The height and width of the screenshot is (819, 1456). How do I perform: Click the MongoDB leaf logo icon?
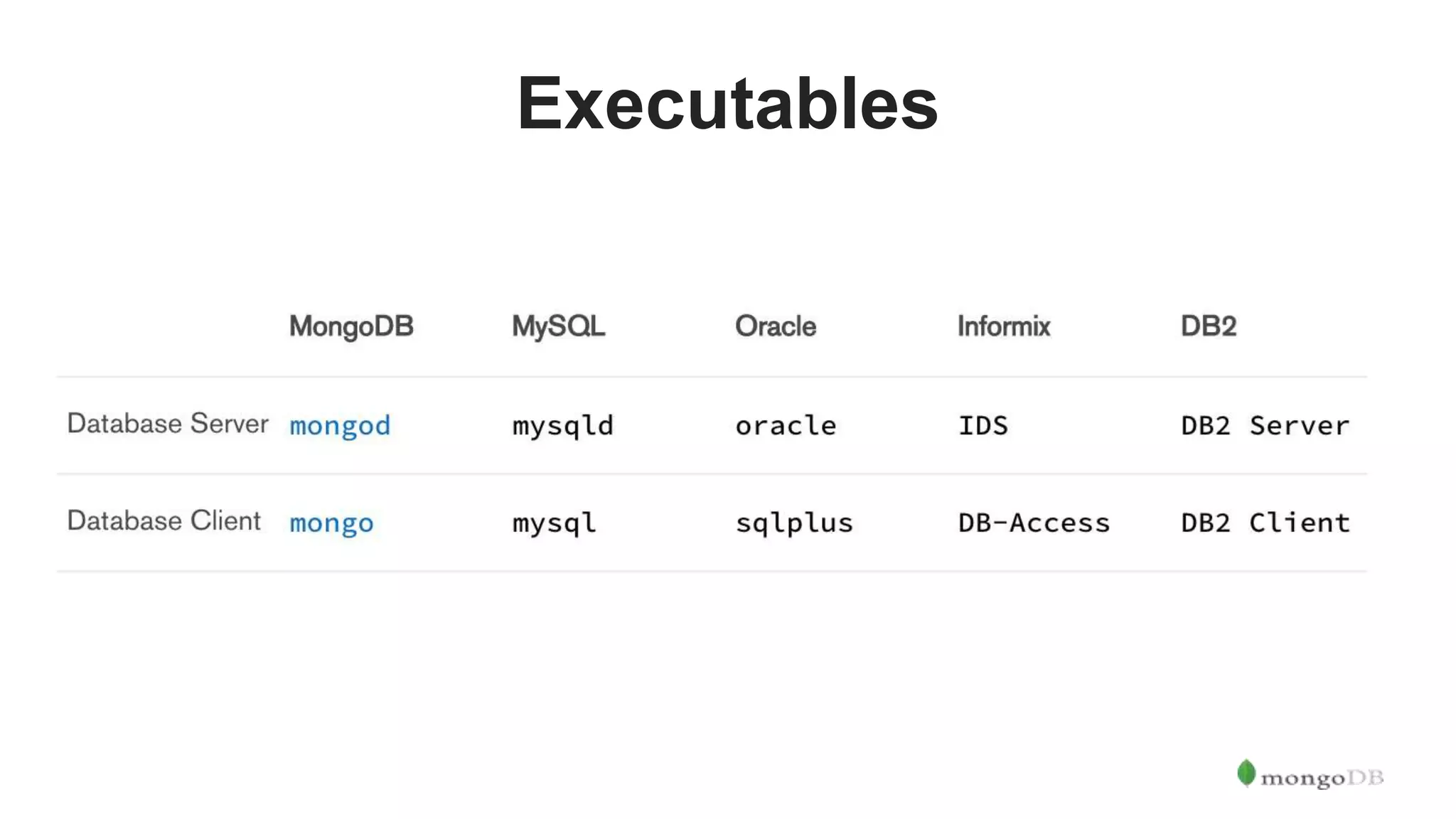[x=1246, y=773]
